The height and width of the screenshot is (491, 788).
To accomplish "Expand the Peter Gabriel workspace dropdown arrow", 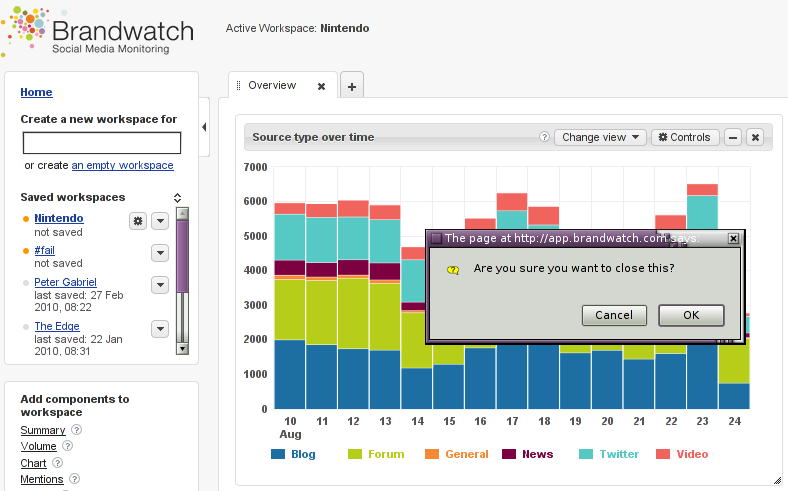I will tap(160, 285).
